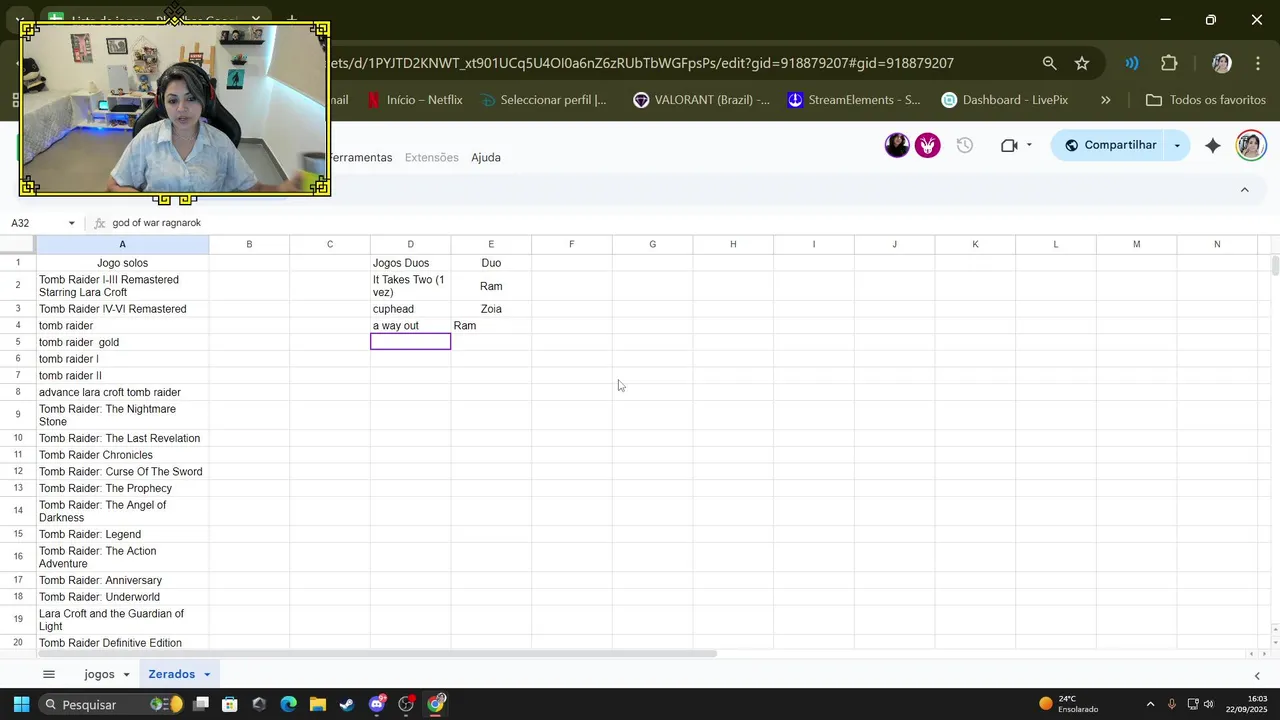Open StreamElements bookmark
1280x720 pixels.
pos(854,100)
